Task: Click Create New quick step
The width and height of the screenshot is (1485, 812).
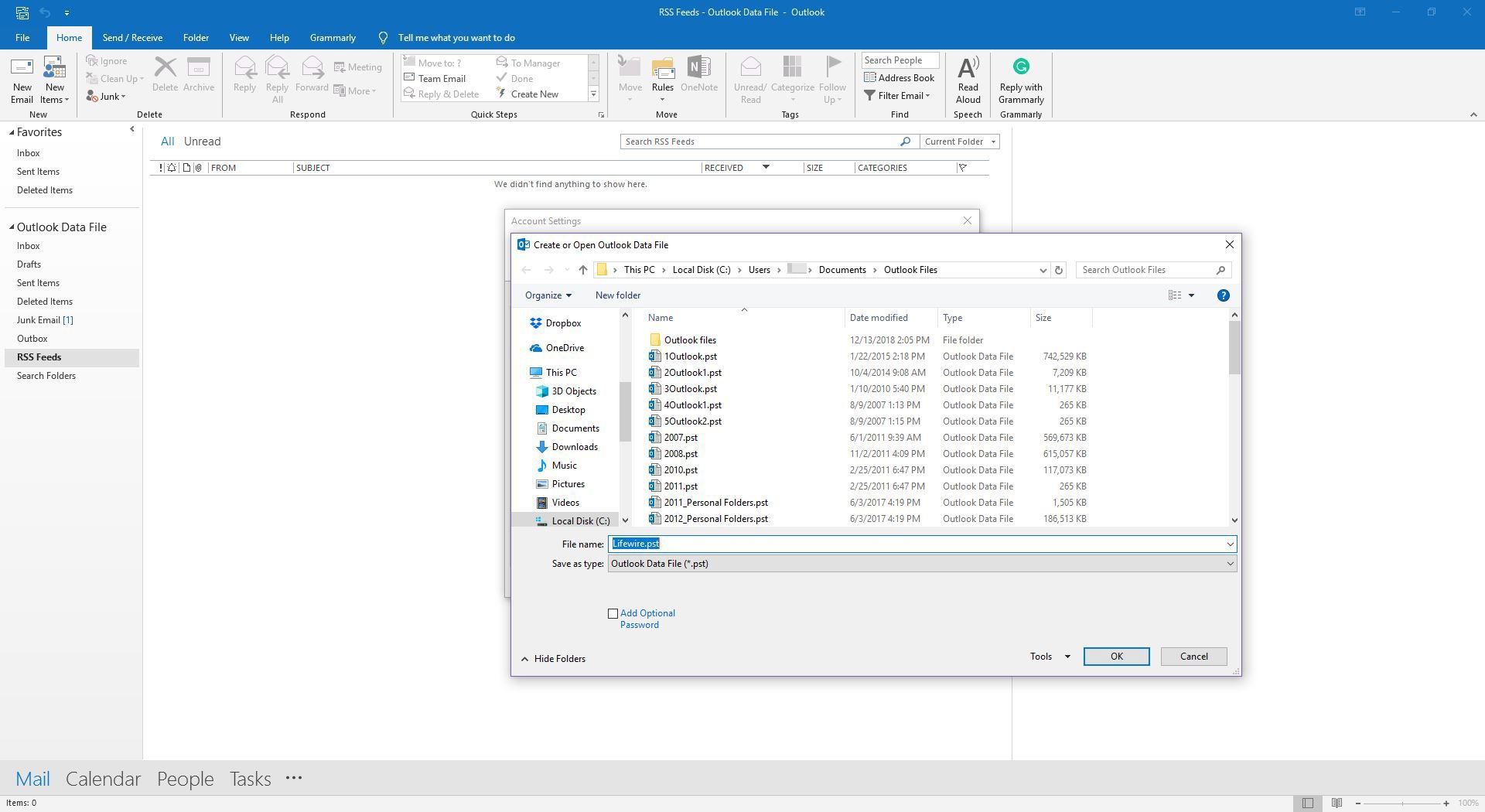Action: 527,94
